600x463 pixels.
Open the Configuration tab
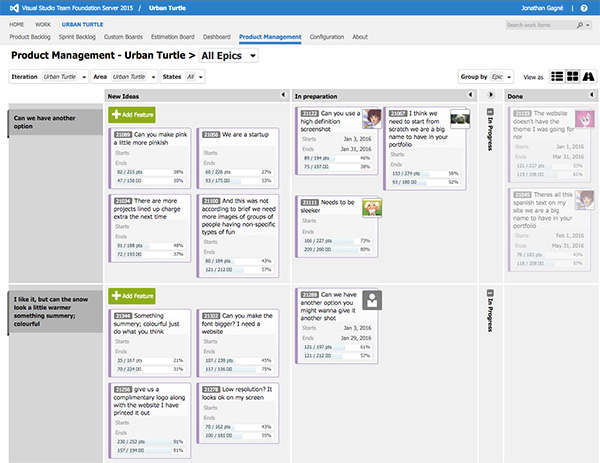327,37
